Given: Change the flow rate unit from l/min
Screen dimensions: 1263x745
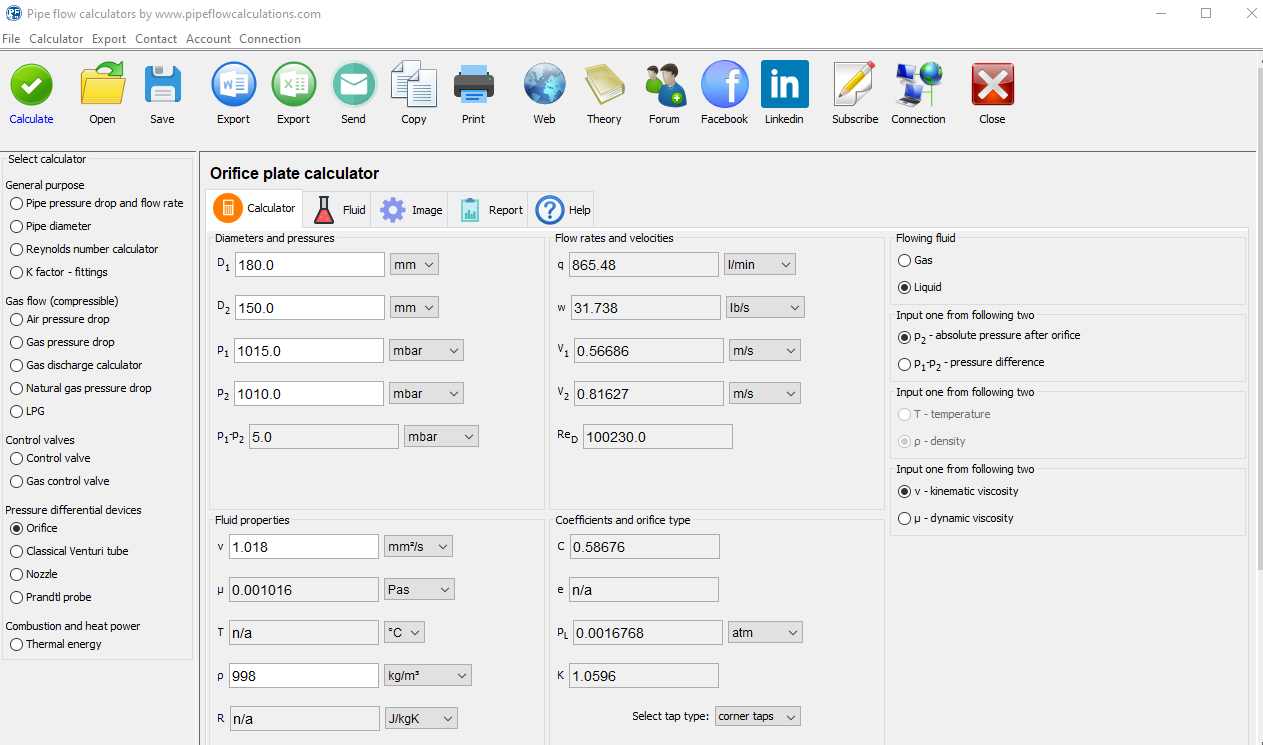Looking at the screenshot, I should (x=759, y=264).
